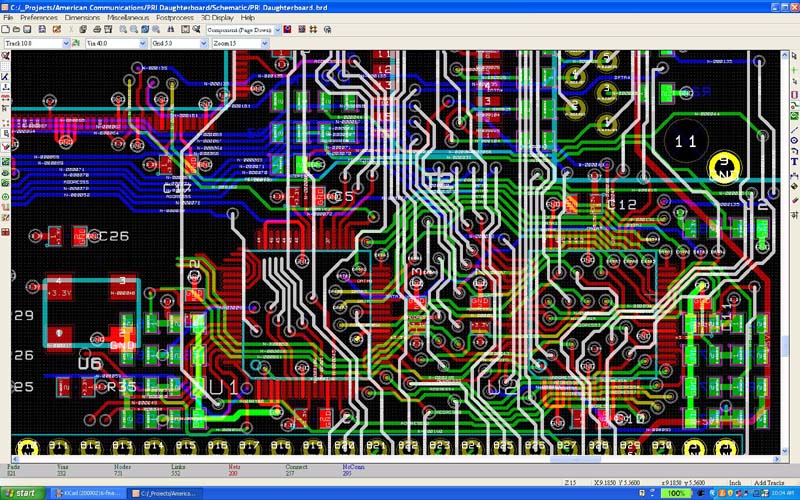Image resolution: width=800 pixels, height=500 pixels.
Task: Toggle cursor shape option
Action: [5, 109]
